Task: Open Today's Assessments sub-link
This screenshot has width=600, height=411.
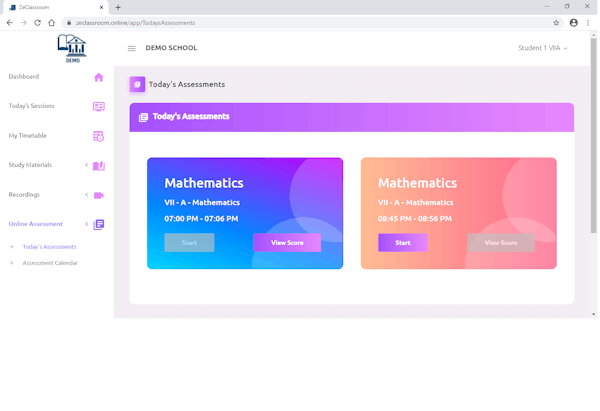Action: click(x=49, y=247)
